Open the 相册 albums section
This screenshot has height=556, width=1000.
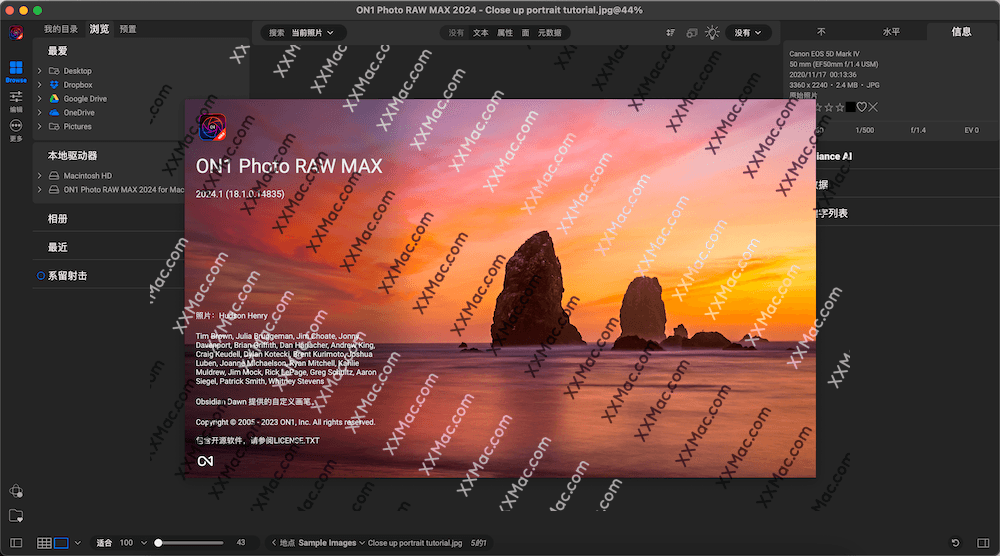point(57,219)
